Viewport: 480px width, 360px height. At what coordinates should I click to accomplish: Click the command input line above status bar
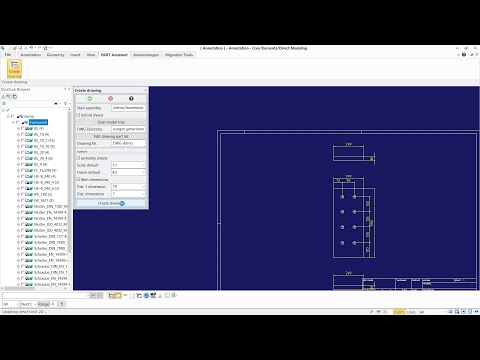46,295
